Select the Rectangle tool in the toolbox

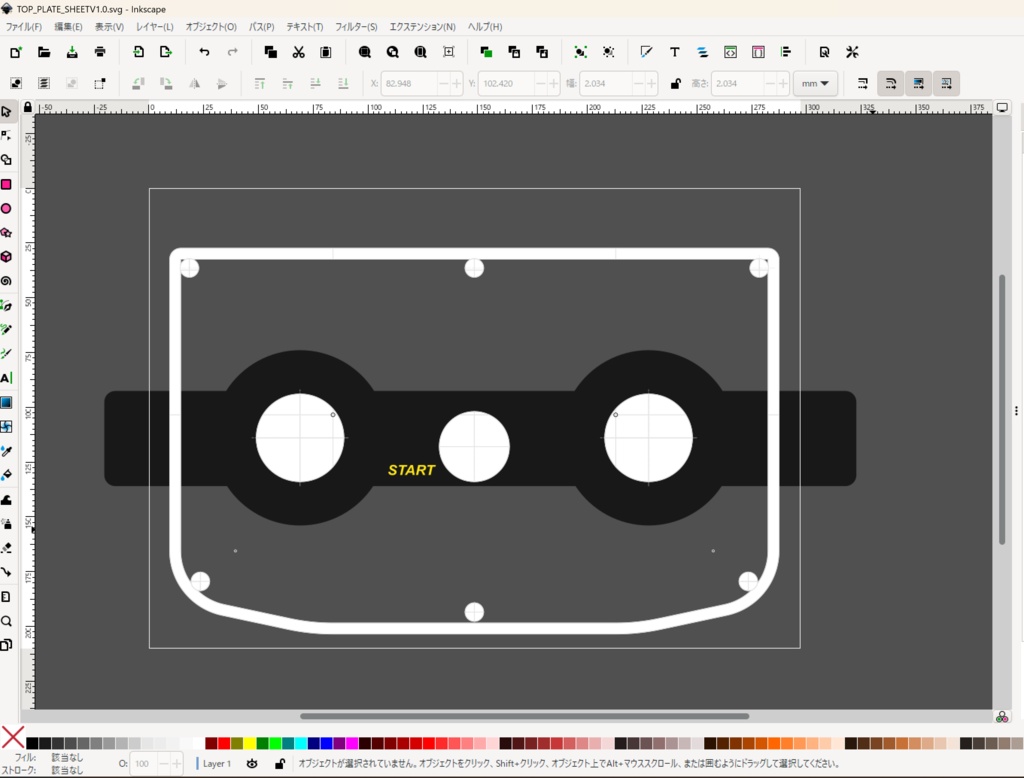(x=6, y=184)
